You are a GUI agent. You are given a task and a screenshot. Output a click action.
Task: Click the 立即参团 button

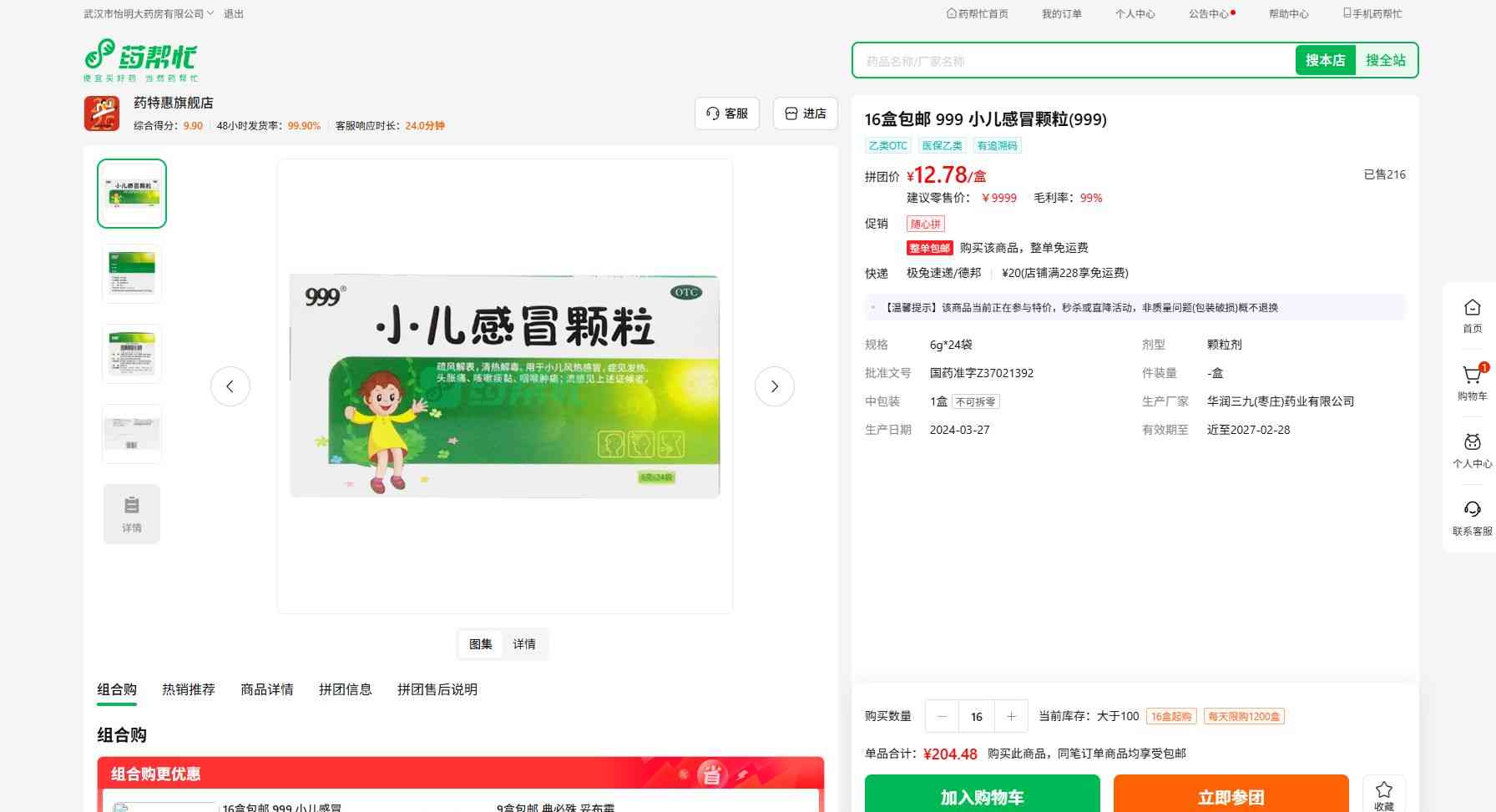click(1231, 796)
